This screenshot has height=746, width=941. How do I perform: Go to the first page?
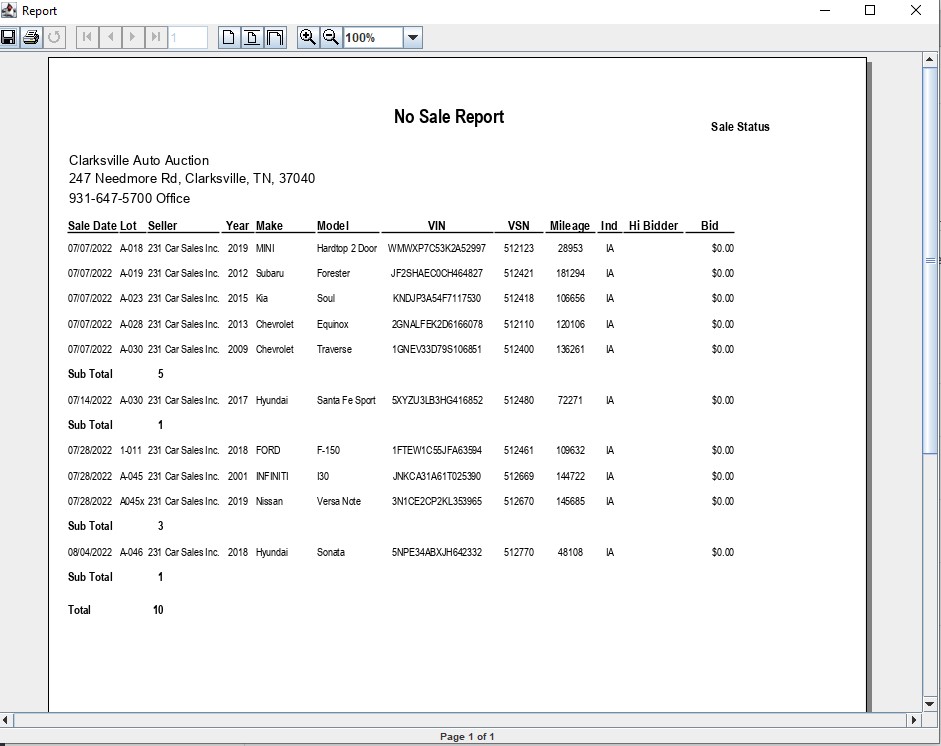[87, 38]
